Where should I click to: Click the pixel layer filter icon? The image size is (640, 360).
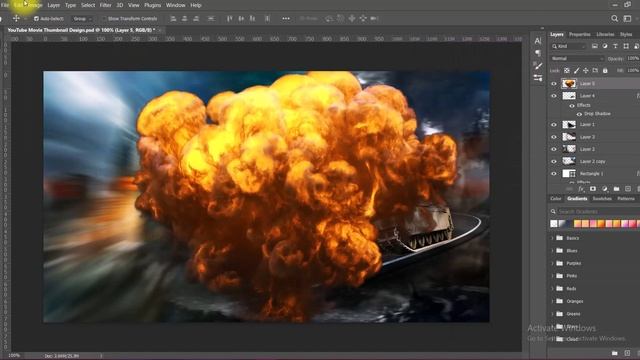click(x=595, y=47)
